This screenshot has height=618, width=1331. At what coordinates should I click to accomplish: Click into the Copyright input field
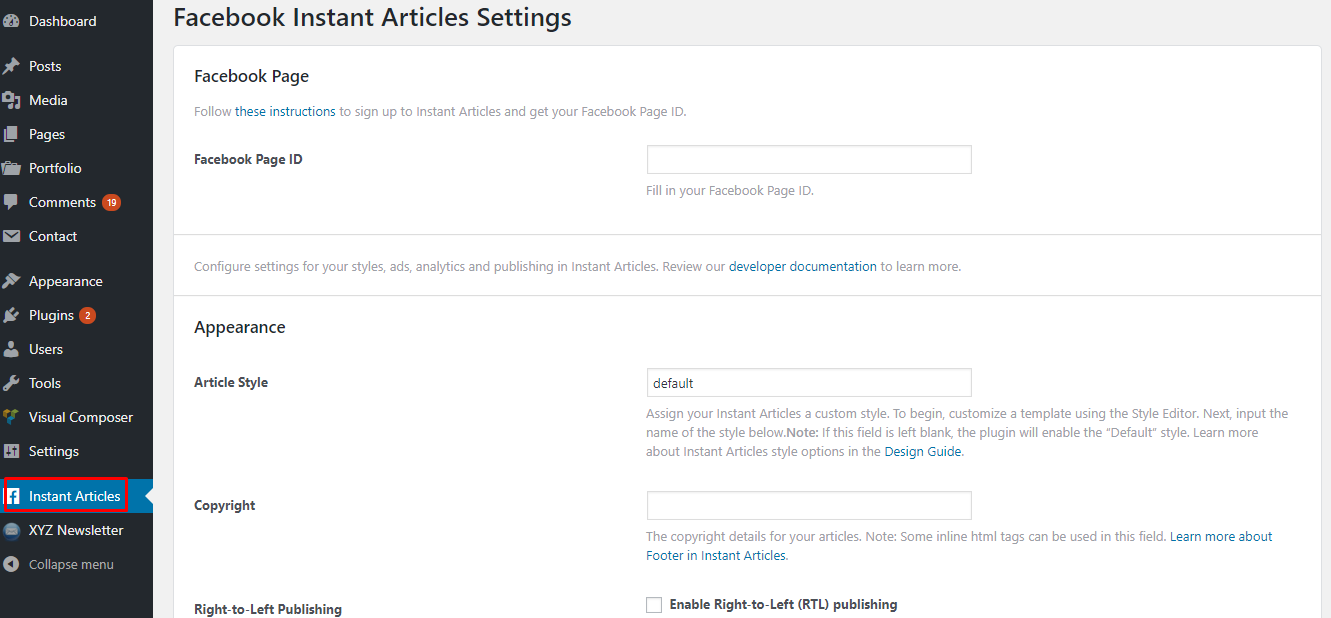point(809,505)
